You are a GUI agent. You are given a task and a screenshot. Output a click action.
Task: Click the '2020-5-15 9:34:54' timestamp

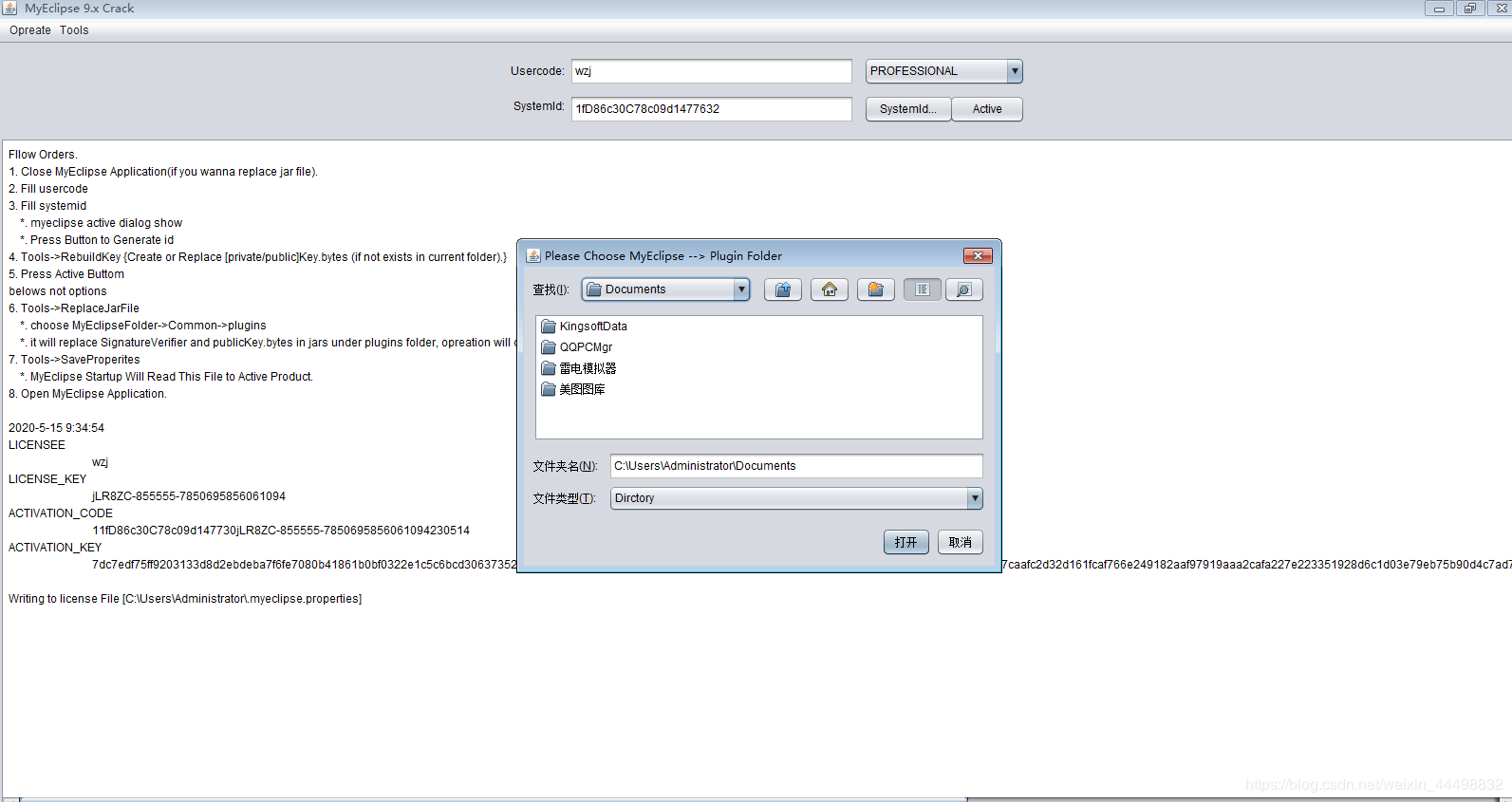tap(57, 428)
